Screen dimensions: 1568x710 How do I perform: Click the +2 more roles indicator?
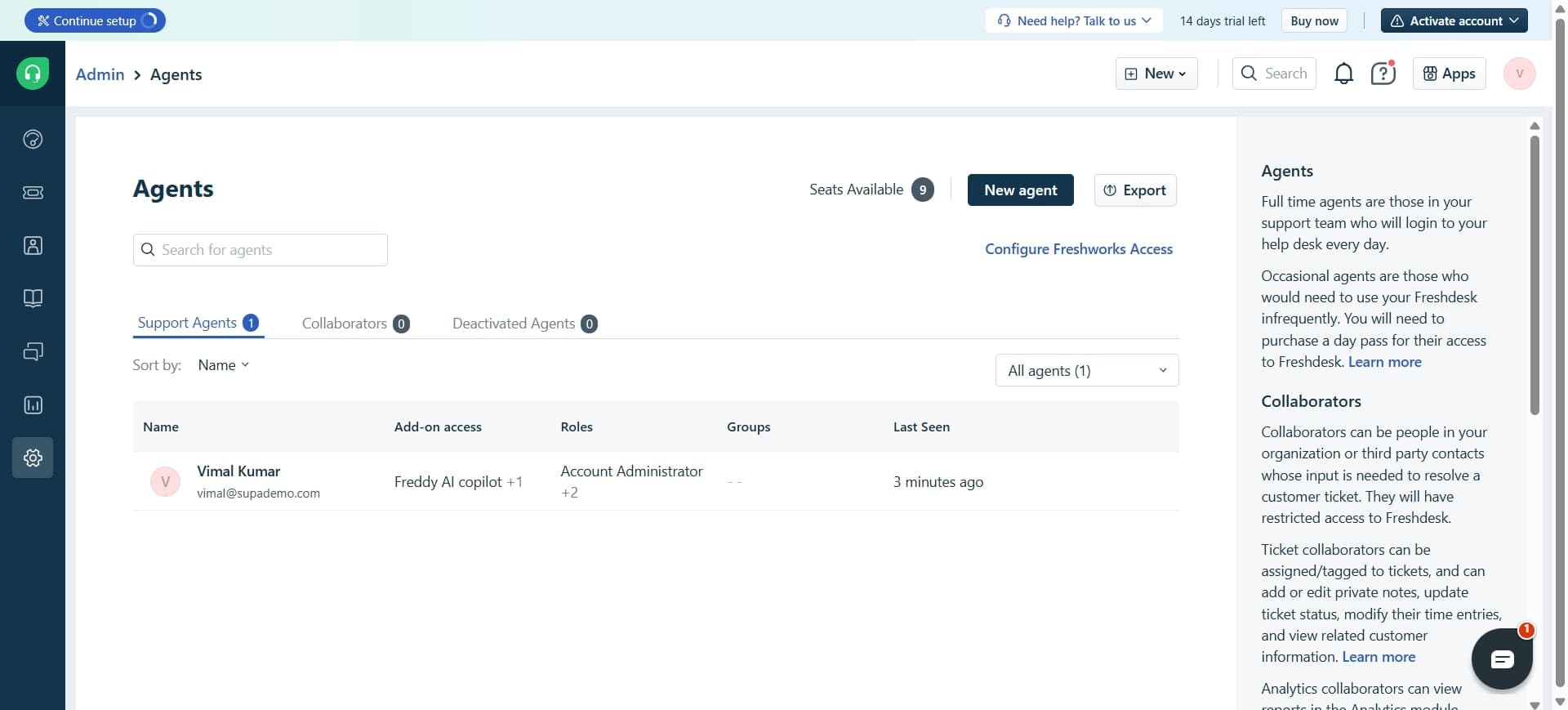coord(569,493)
